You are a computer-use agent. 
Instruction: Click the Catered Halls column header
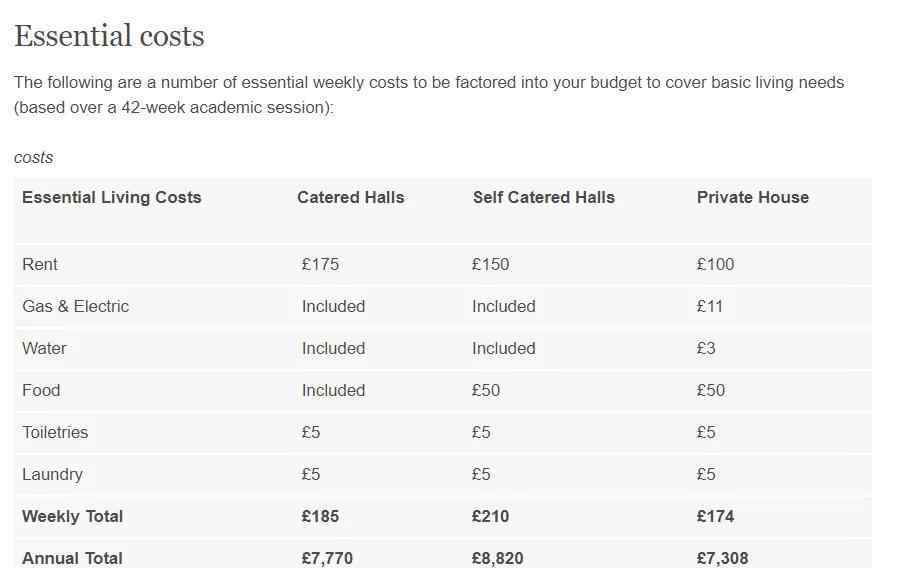point(351,197)
